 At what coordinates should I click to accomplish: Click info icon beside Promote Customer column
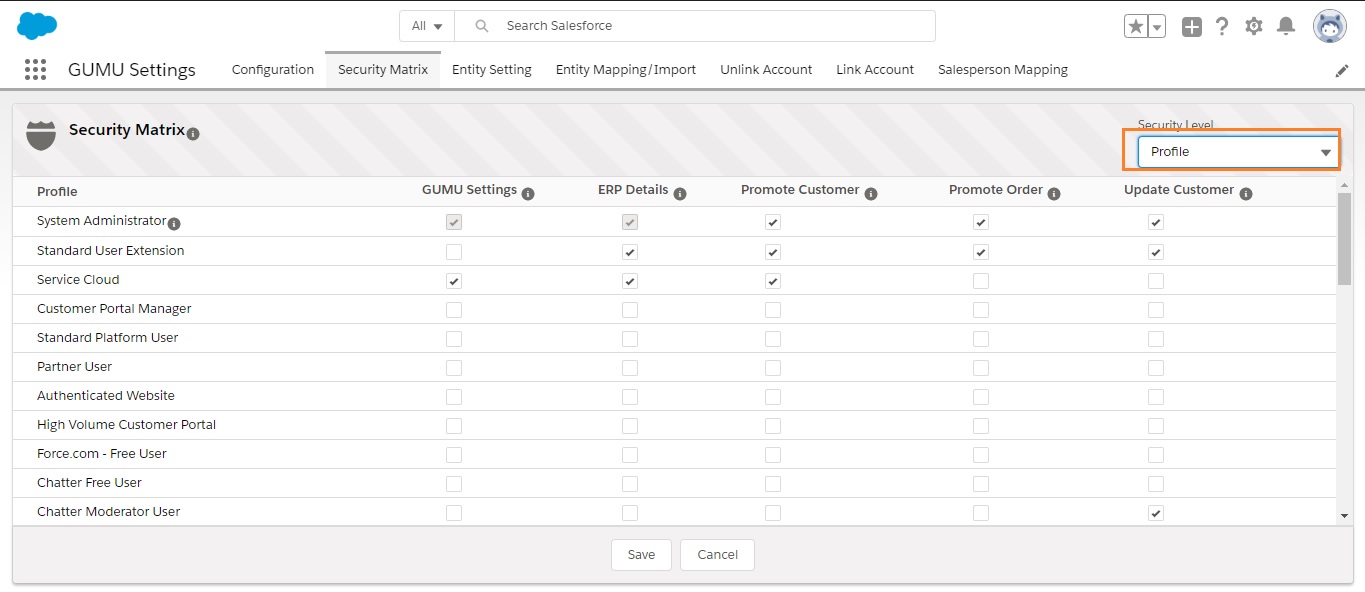871,194
